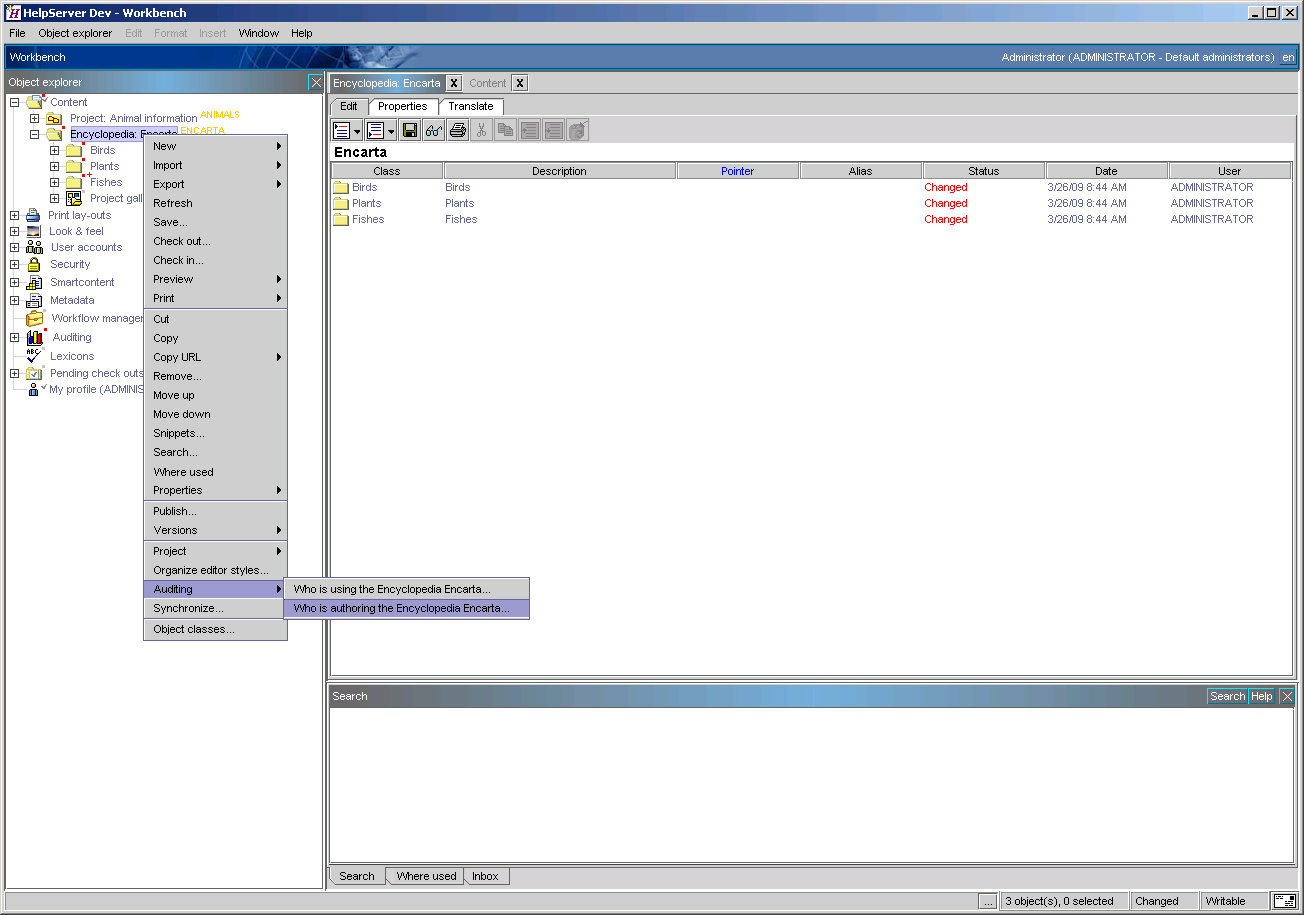Click the Security padlock icon

pos(33,264)
